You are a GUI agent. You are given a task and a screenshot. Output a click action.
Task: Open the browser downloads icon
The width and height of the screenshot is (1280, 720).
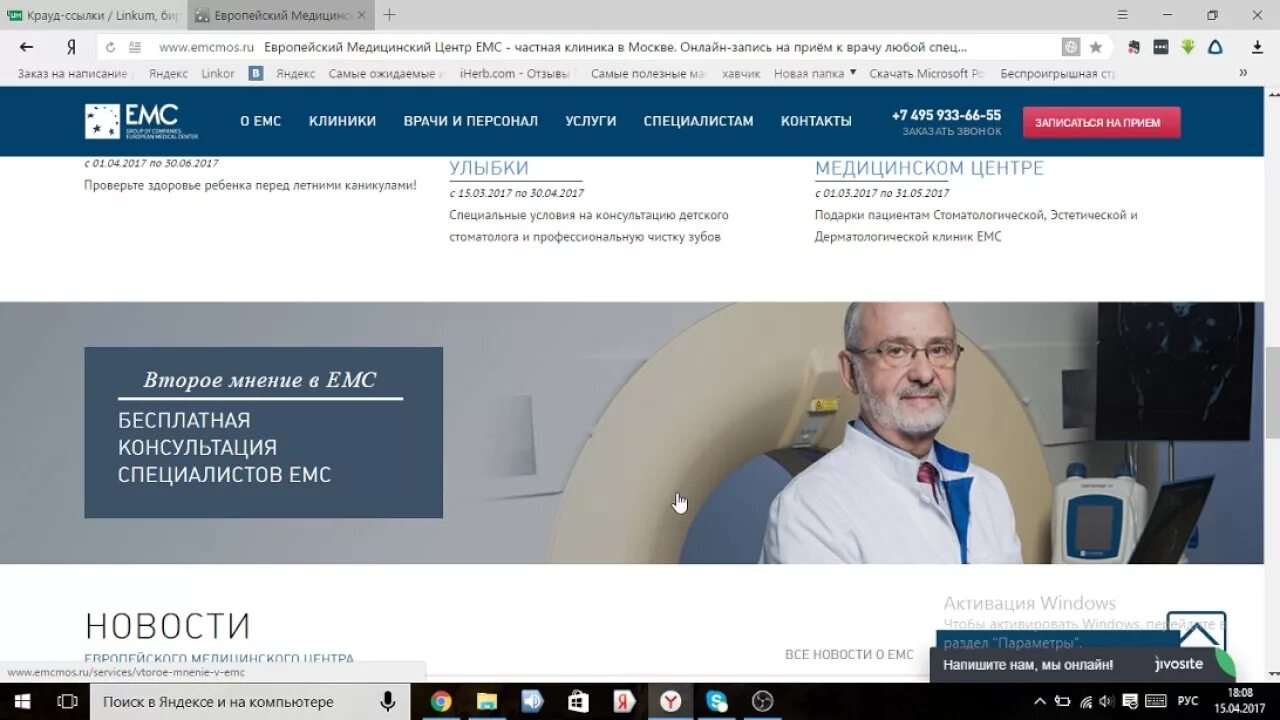[x=1257, y=47]
